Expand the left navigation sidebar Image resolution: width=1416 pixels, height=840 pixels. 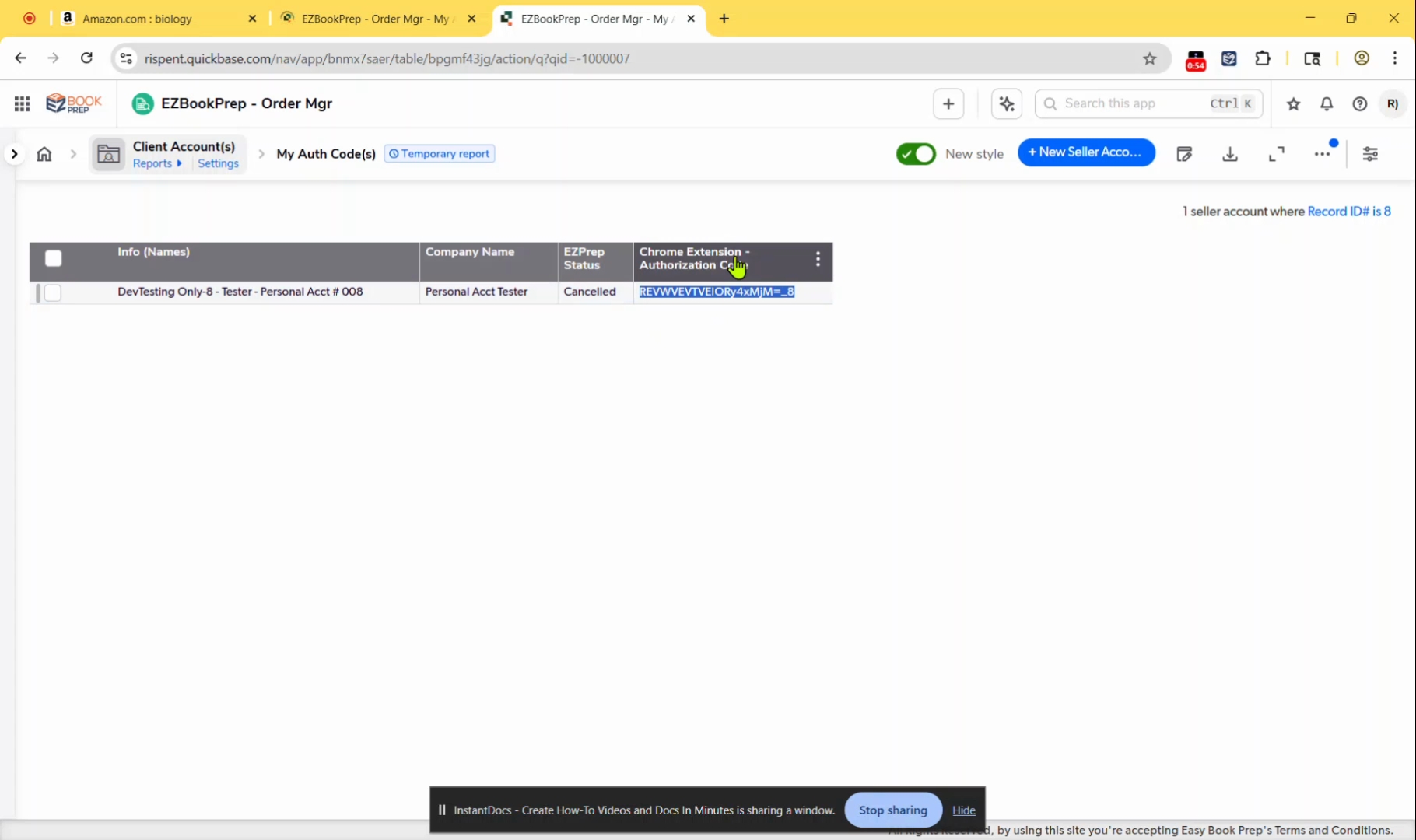(x=14, y=154)
